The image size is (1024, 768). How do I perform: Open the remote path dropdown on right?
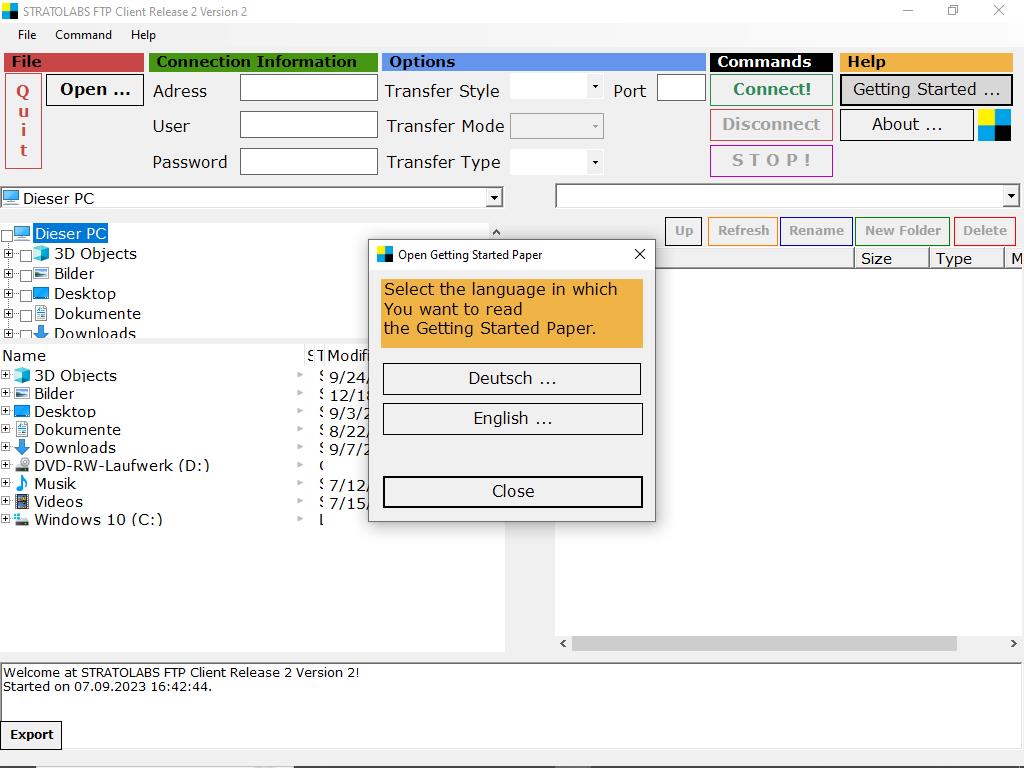coord(1011,196)
